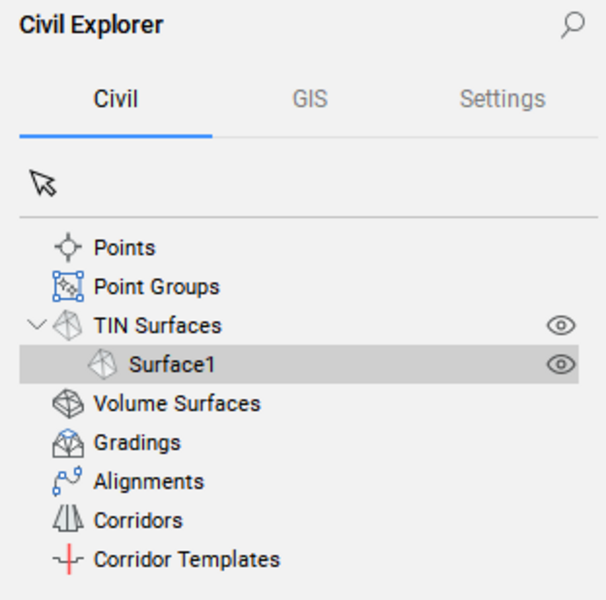The image size is (606, 600).
Task: Open the search magnifier in Civil Explorer
Action: [573, 25]
